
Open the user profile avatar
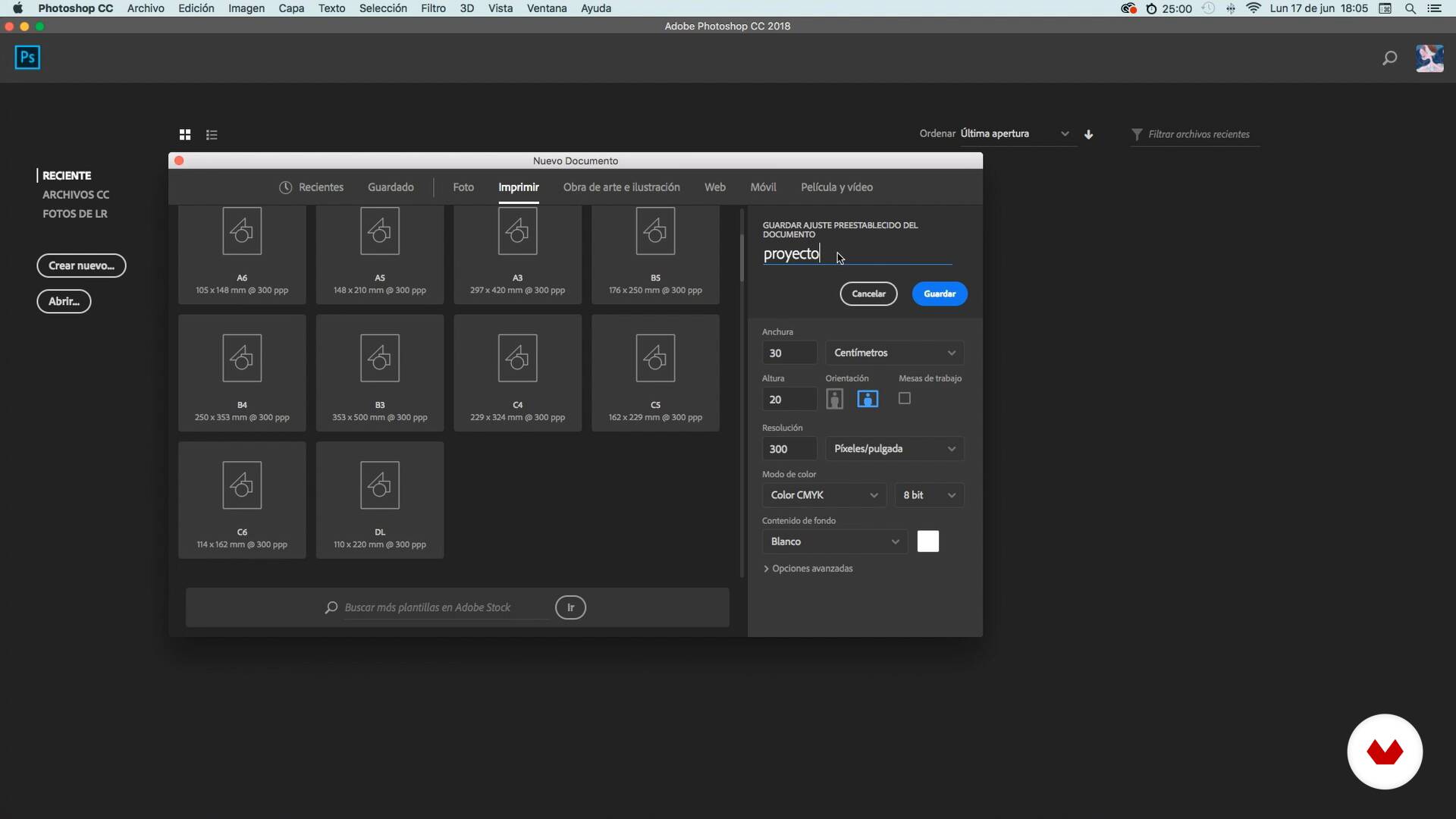point(1429,58)
